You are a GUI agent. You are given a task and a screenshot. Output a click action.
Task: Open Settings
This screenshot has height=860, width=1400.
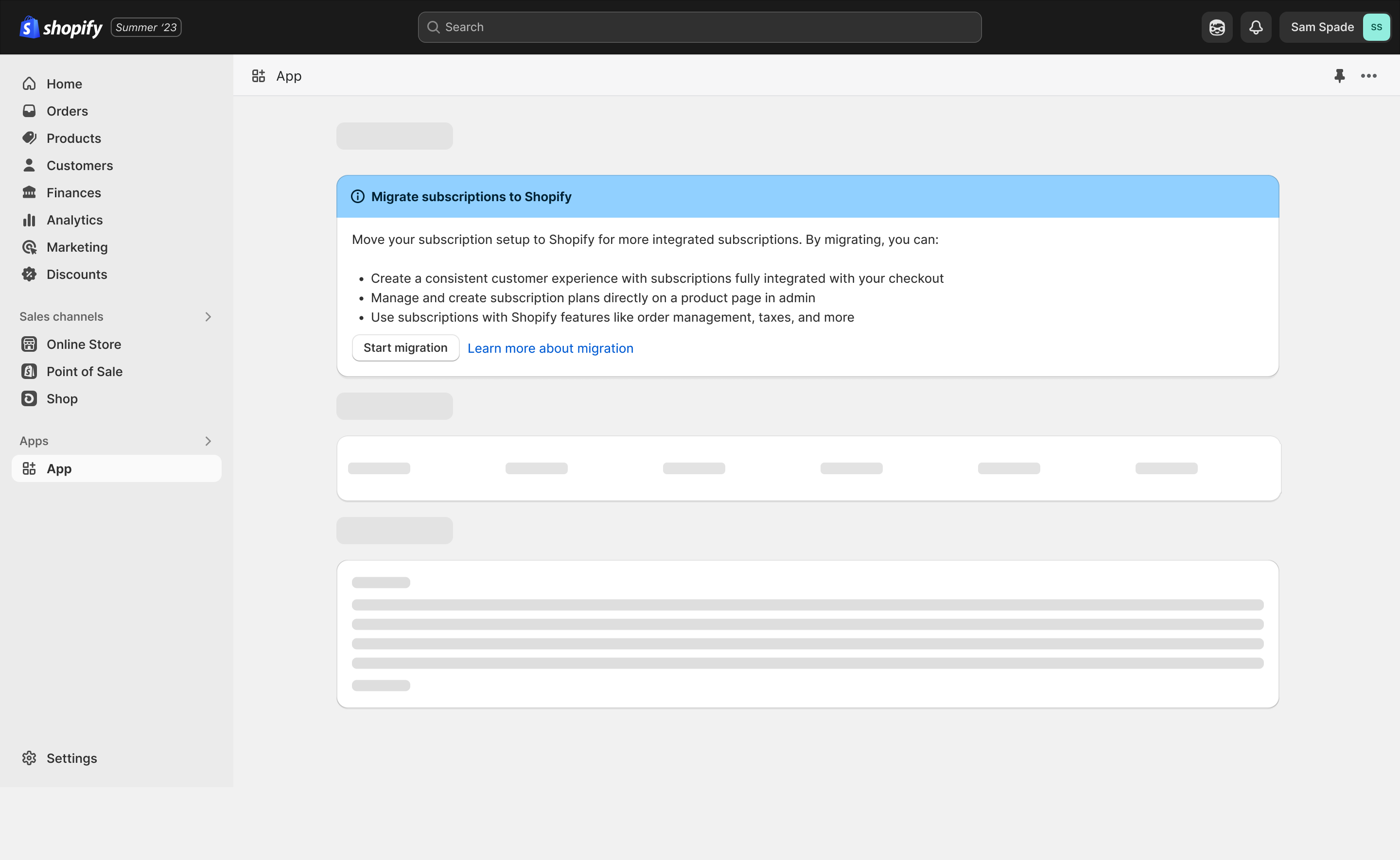pyautogui.click(x=71, y=759)
